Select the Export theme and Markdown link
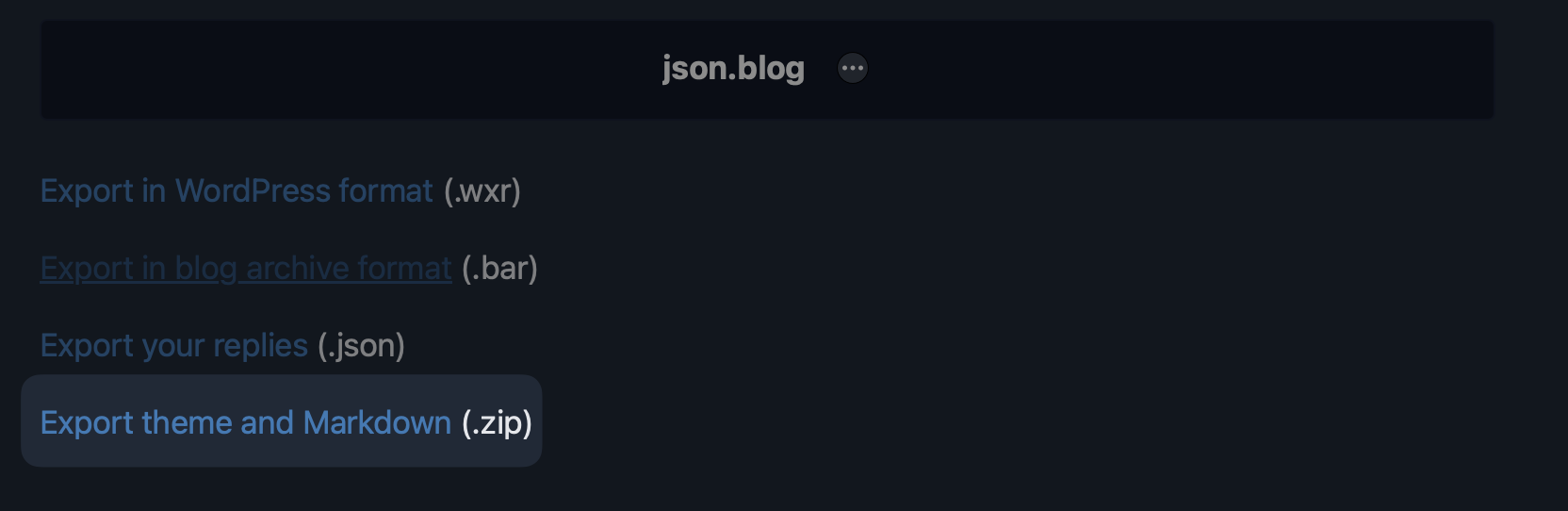1568x511 pixels. click(x=245, y=423)
